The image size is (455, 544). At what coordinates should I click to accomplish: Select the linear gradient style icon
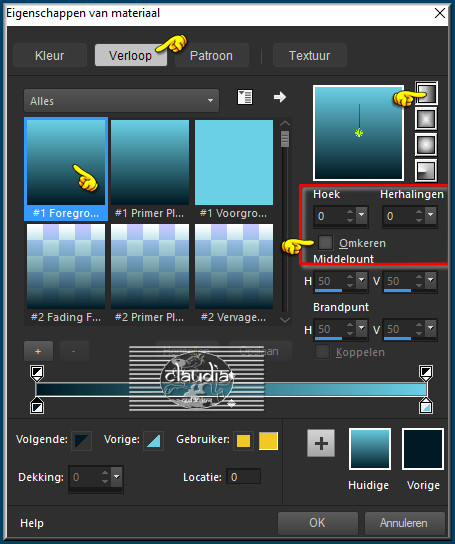[x=426, y=93]
